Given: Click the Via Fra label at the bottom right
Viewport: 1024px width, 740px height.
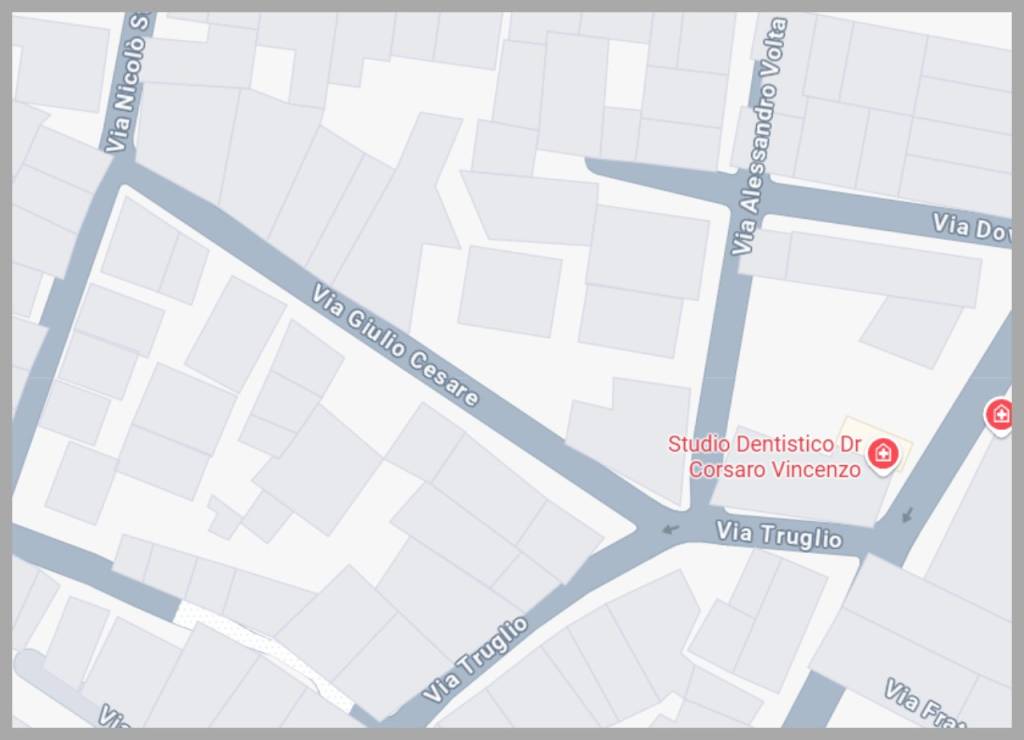Looking at the screenshot, I should pyautogui.click(x=924, y=704).
